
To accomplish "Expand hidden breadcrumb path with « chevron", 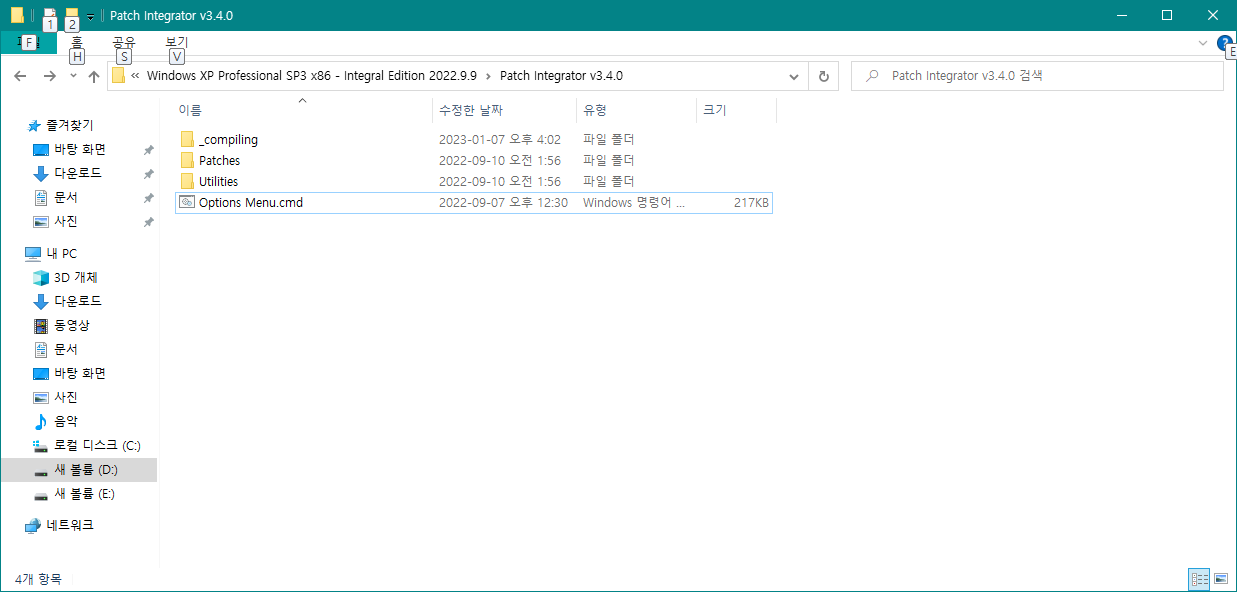I will coord(135,76).
